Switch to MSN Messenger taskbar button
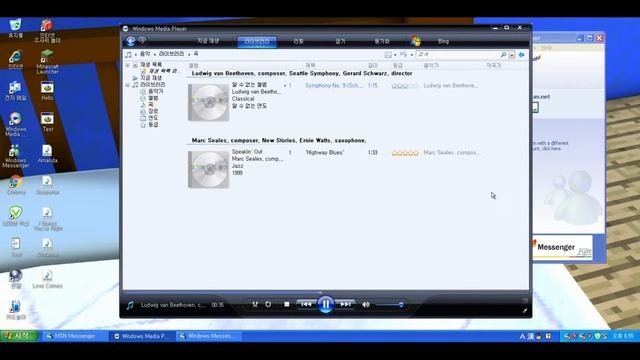640x360 pixels. click(74, 336)
